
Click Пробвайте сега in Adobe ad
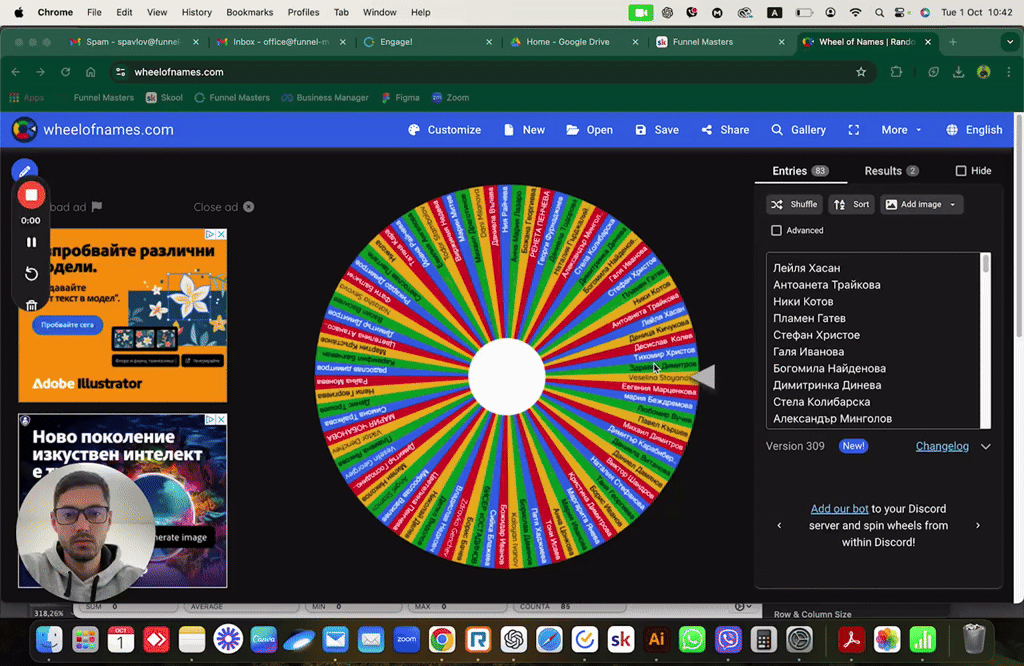coord(67,325)
